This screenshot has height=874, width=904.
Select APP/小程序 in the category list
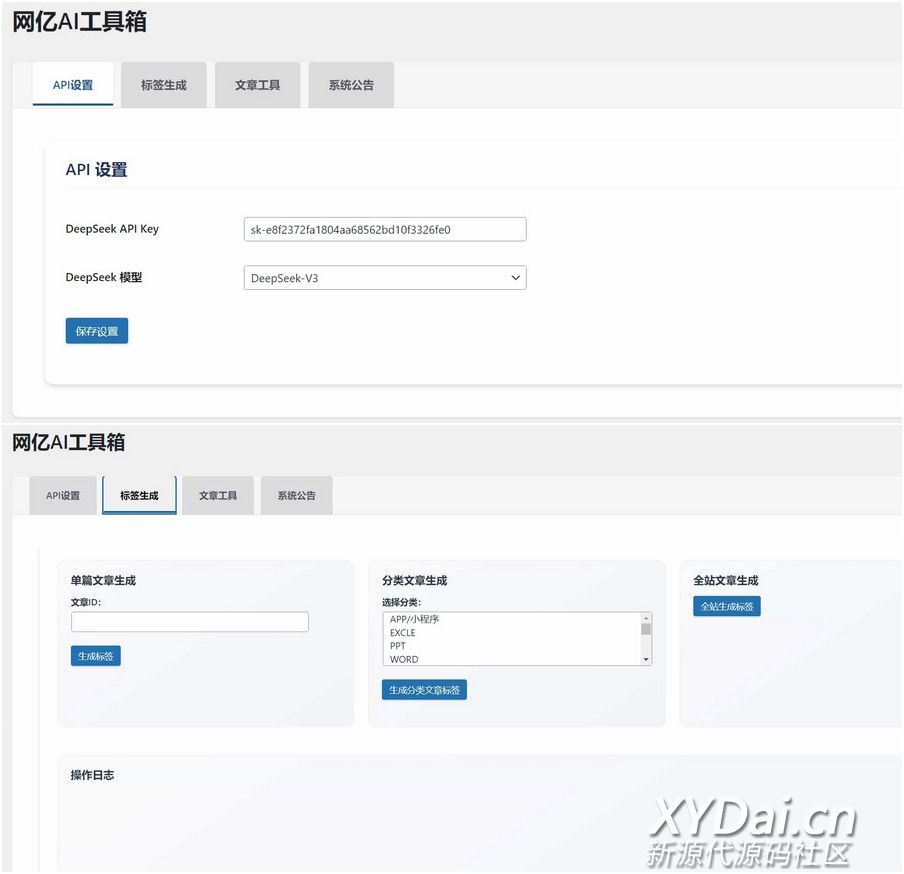(x=414, y=619)
